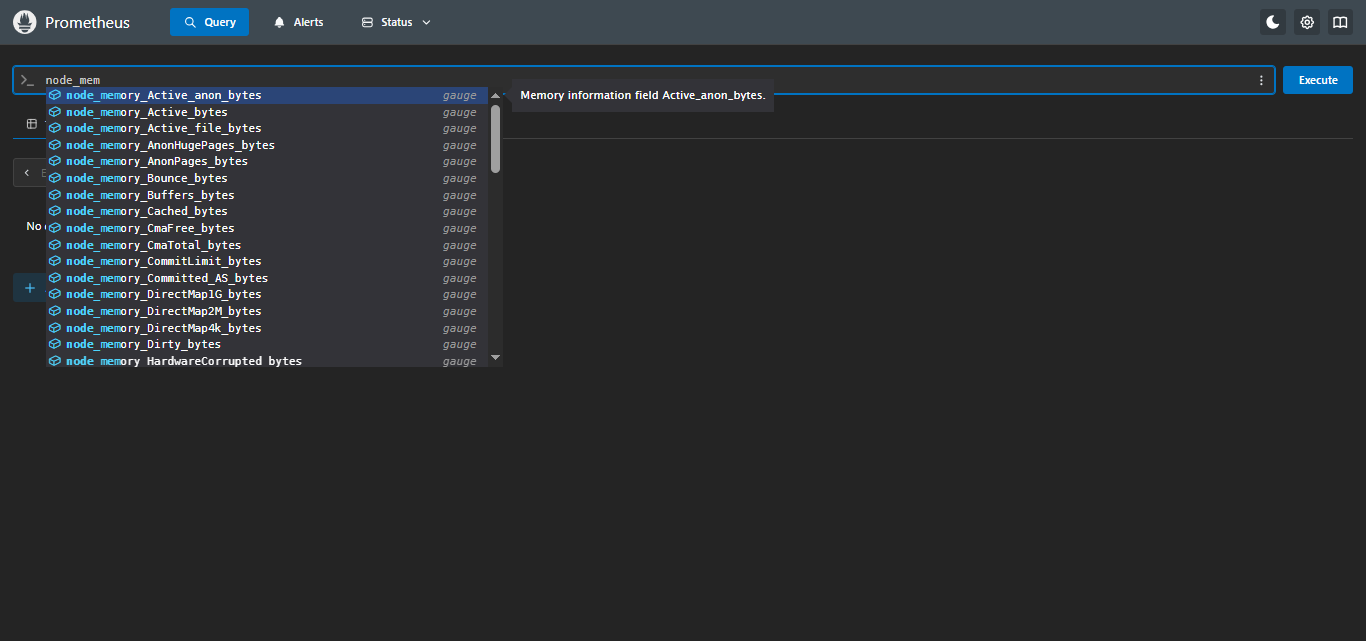This screenshot has width=1366, height=641.
Task: Pick node_memory_Dirty_bytes from the list
Action: coord(143,344)
